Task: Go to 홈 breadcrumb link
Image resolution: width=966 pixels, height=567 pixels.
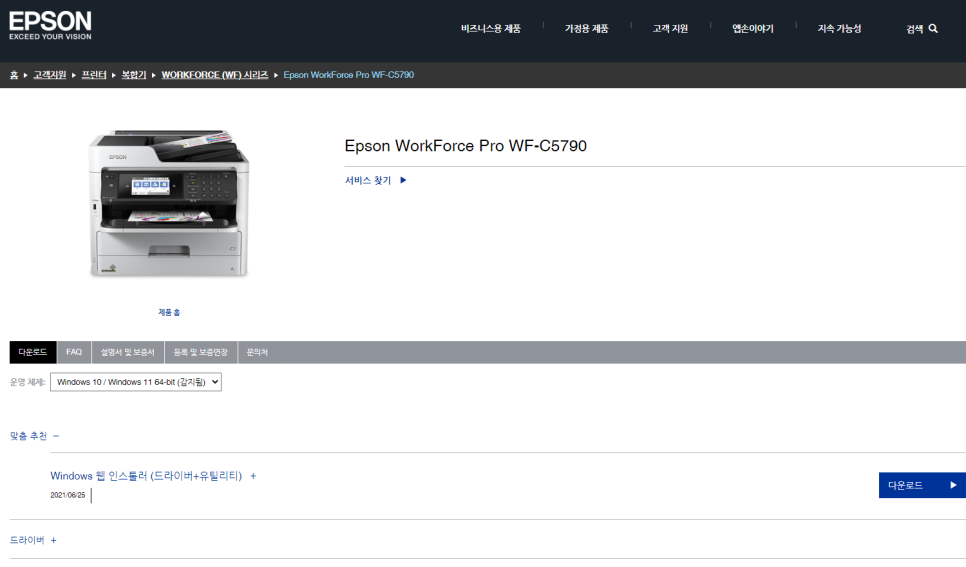Action: [x=14, y=75]
